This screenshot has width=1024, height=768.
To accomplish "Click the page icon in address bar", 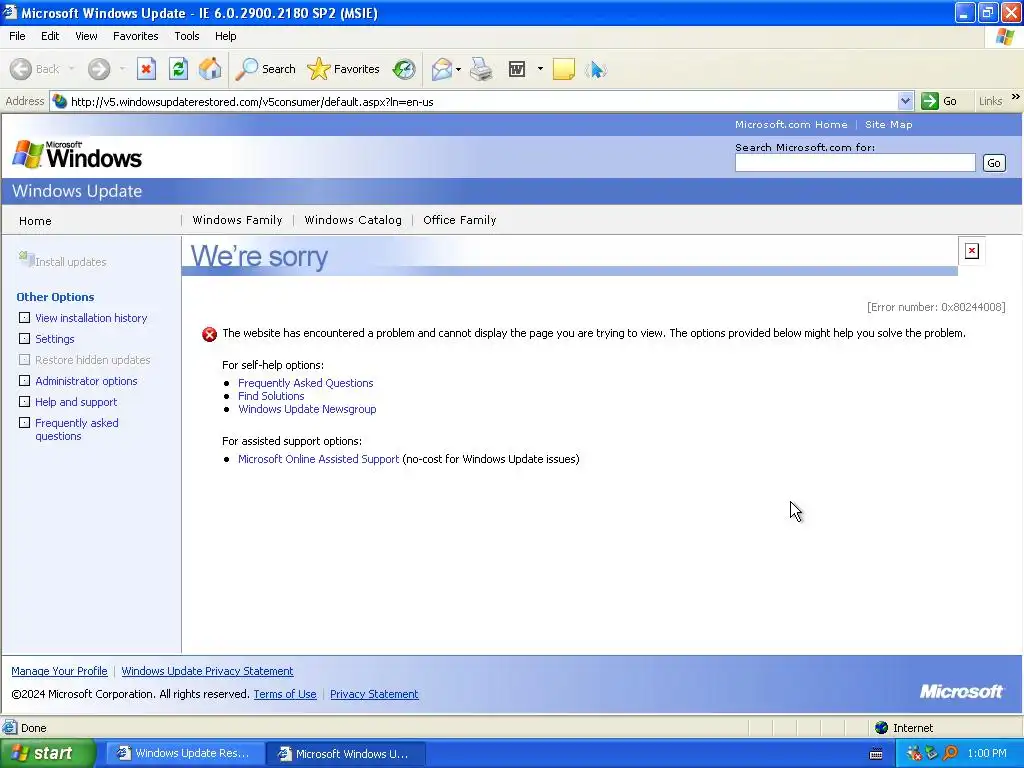I will (60, 102).
